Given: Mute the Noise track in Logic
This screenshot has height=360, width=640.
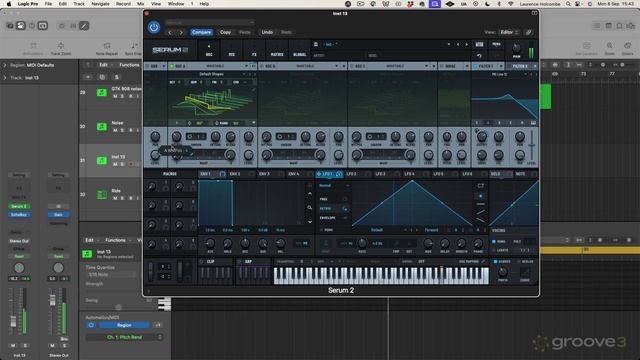Looking at the screenshot, I should click(115, 130).
